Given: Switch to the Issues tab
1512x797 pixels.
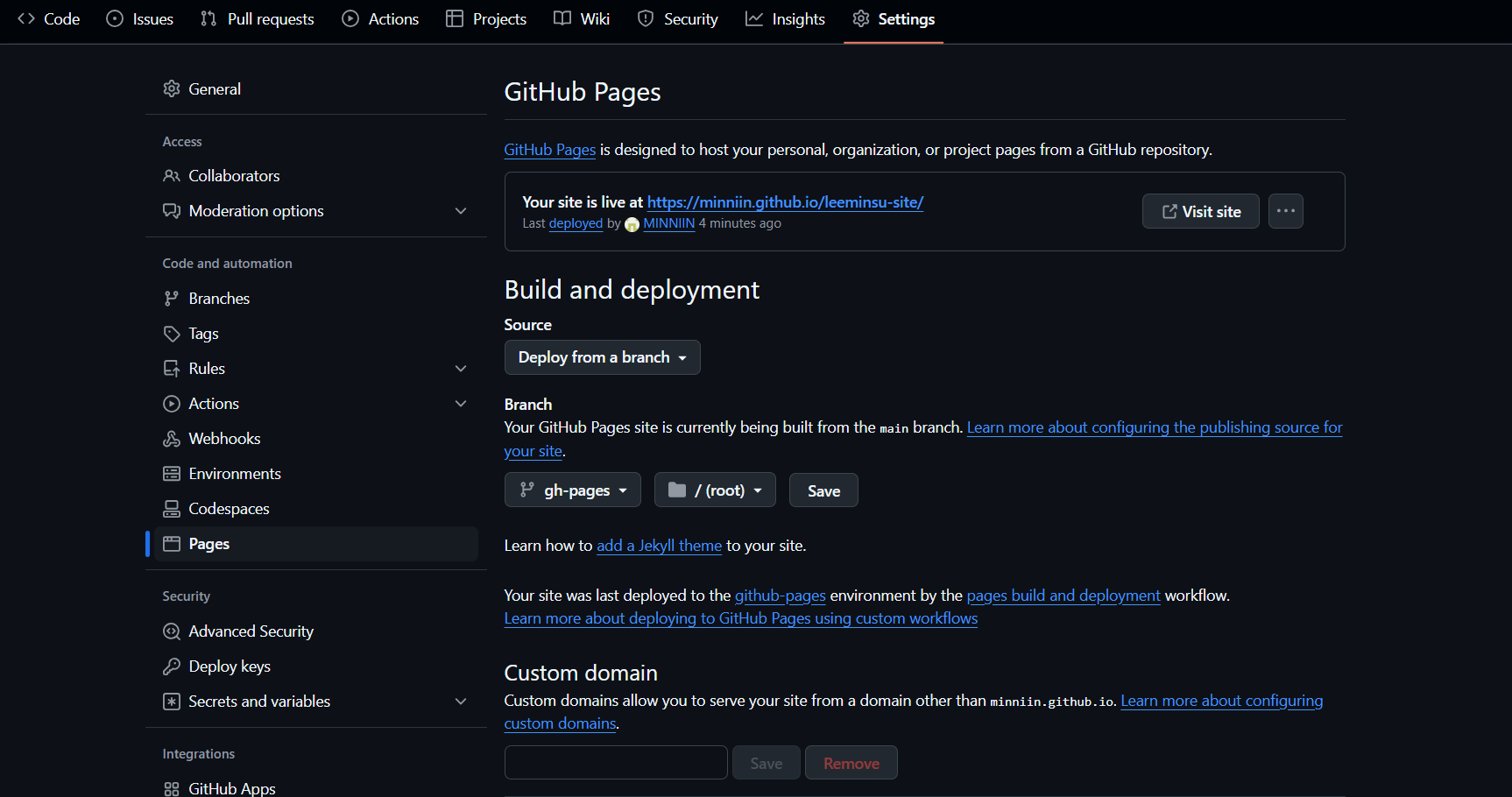Looking at the screenshot, I should (140, 18).
